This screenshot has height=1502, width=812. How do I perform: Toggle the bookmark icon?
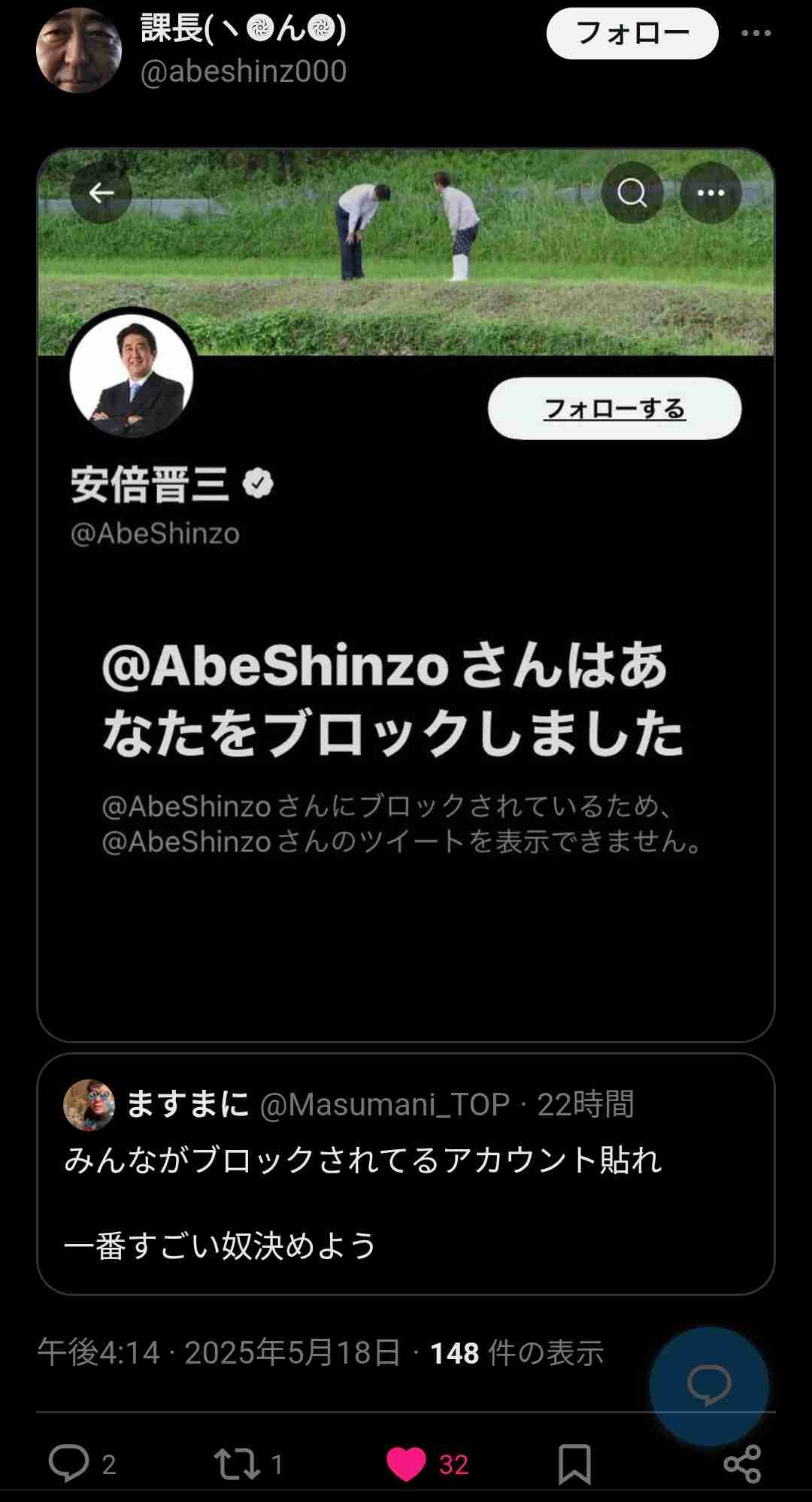(574, 1464)
